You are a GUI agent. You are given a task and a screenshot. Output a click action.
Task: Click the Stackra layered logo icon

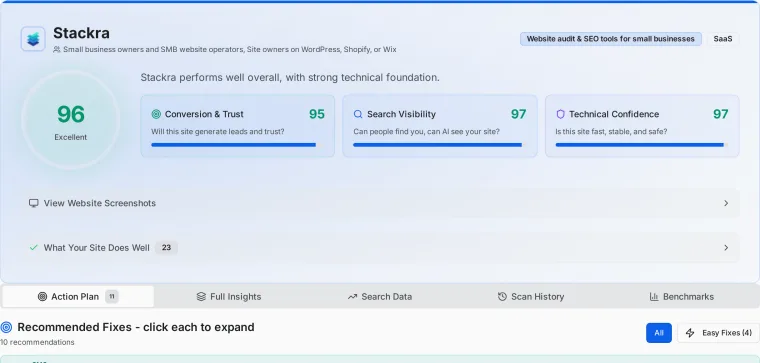point(33,39)
